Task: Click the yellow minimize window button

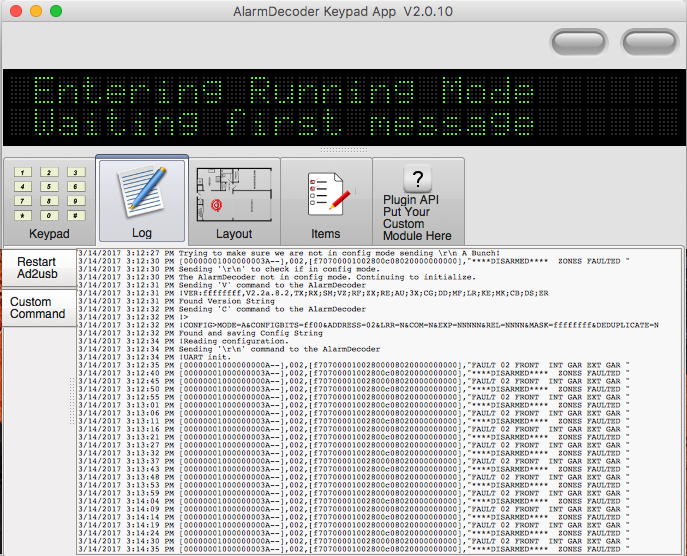Action: (x=36, y=11)
